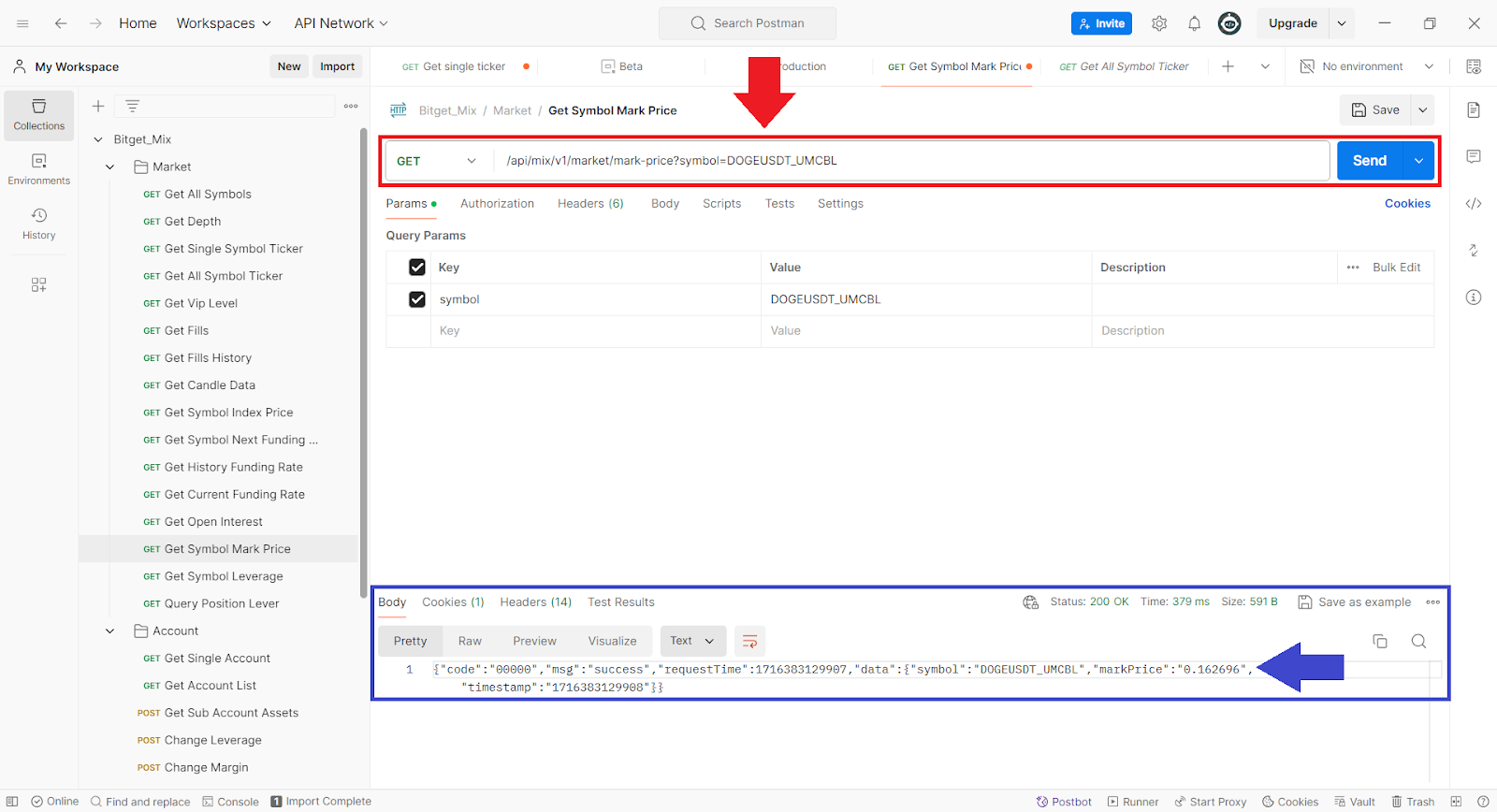Click the Import button
Image resolution: width=1497 pixels, height=812 pixels.
[338, 66]
